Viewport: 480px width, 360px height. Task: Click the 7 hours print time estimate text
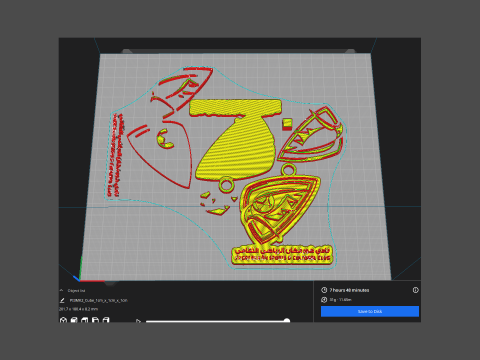point(349,290)
